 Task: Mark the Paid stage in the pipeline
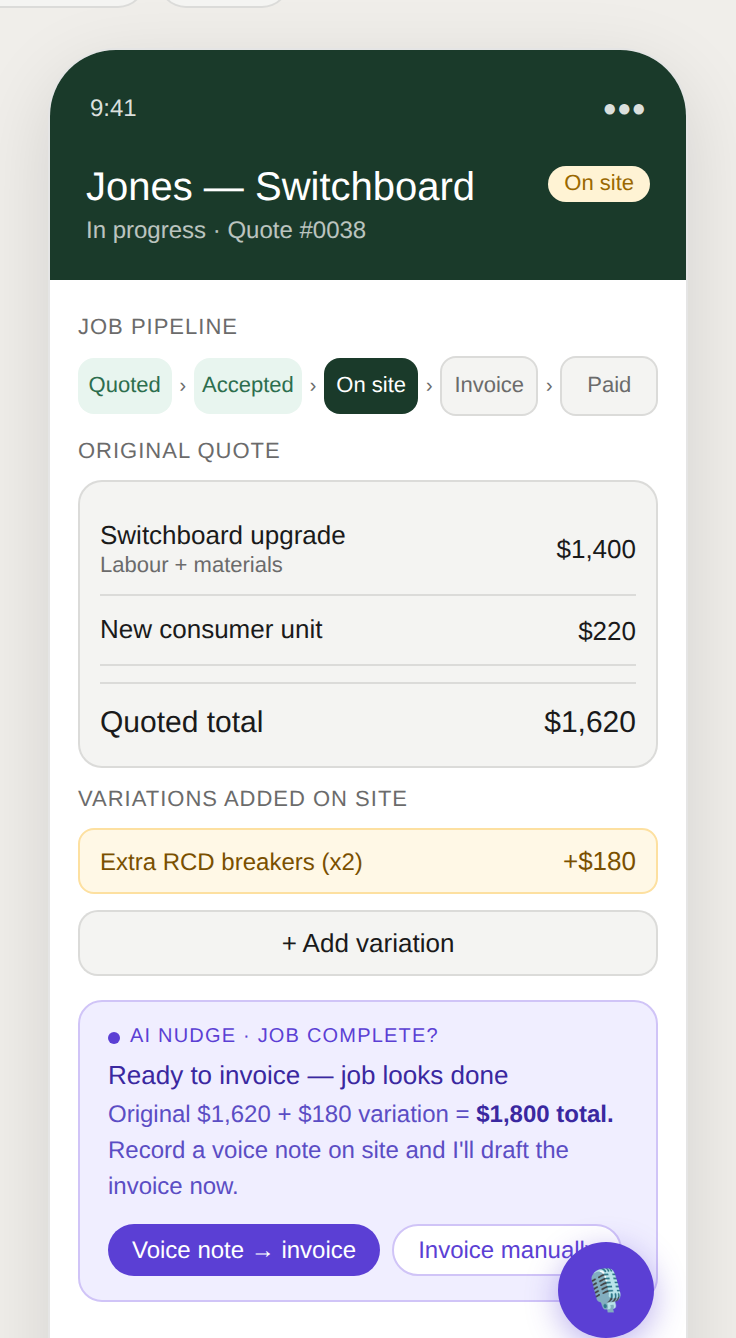pos(609,385)
